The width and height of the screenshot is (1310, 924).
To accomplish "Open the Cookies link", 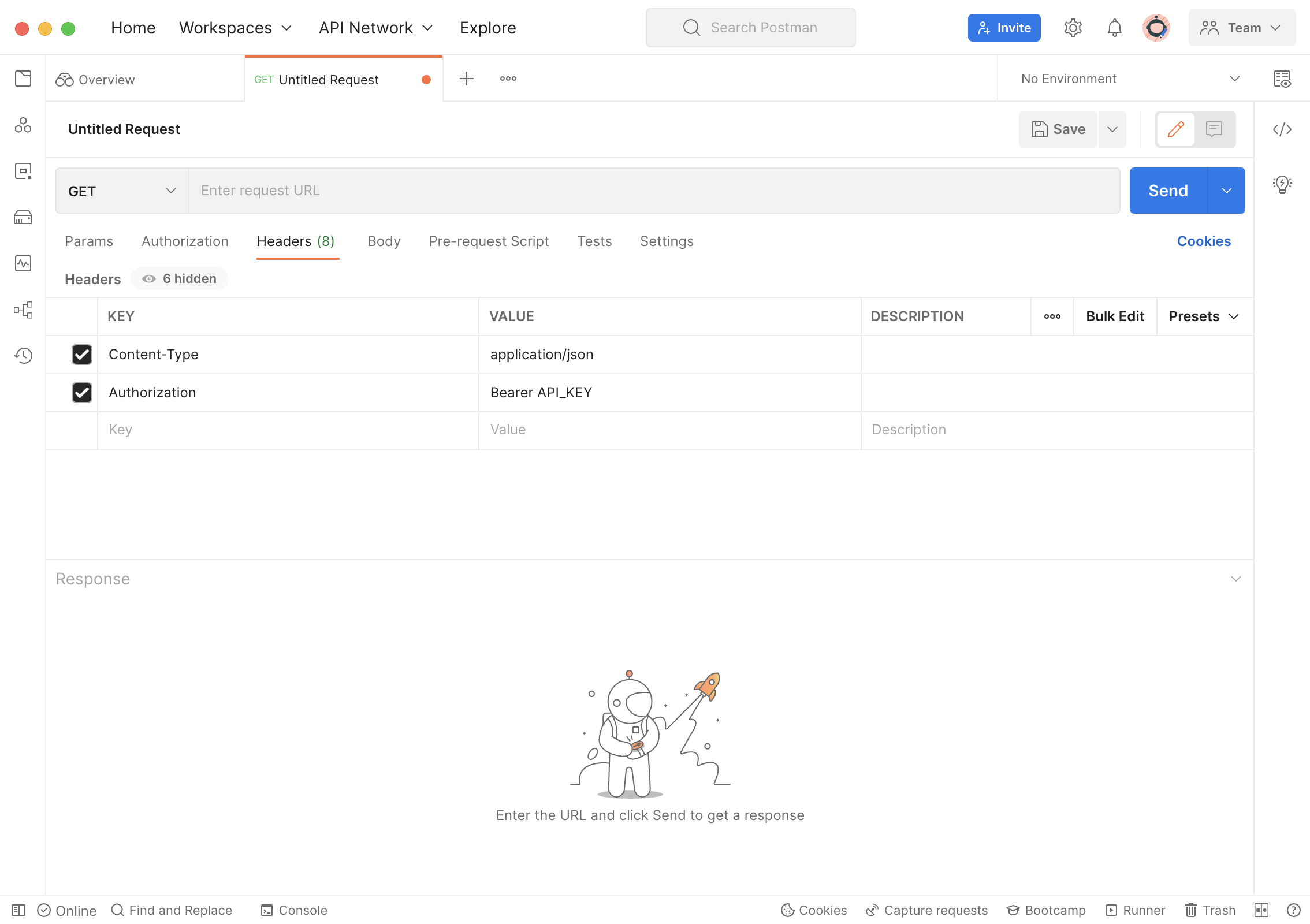I will tap(1204, 241).
